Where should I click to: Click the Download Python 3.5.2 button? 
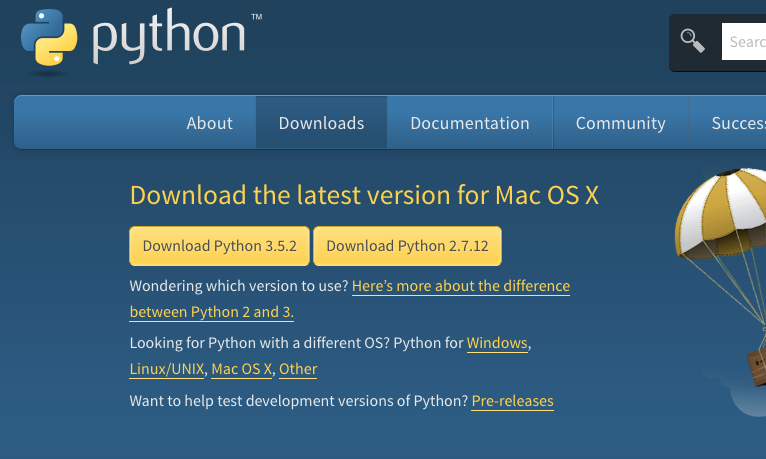tap(219, 246)
